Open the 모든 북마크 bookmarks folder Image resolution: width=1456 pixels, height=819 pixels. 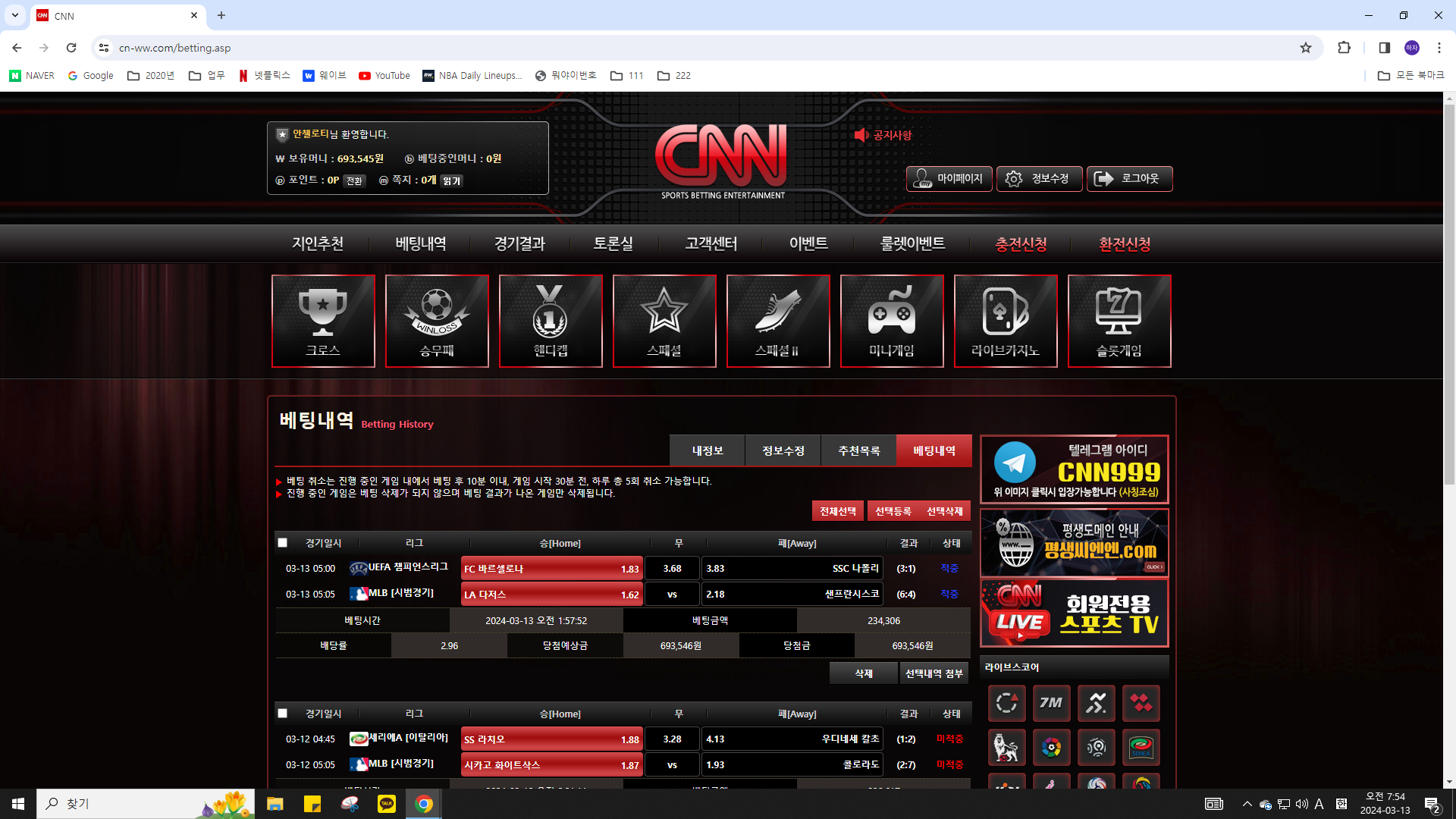(1410, 76)
